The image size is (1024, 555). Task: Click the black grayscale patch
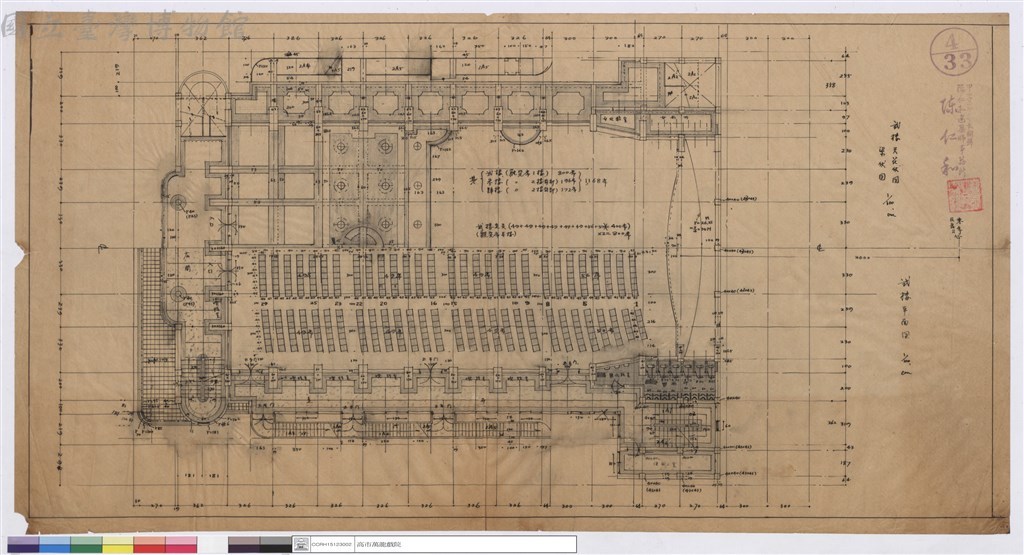click(x=275, y=545)
